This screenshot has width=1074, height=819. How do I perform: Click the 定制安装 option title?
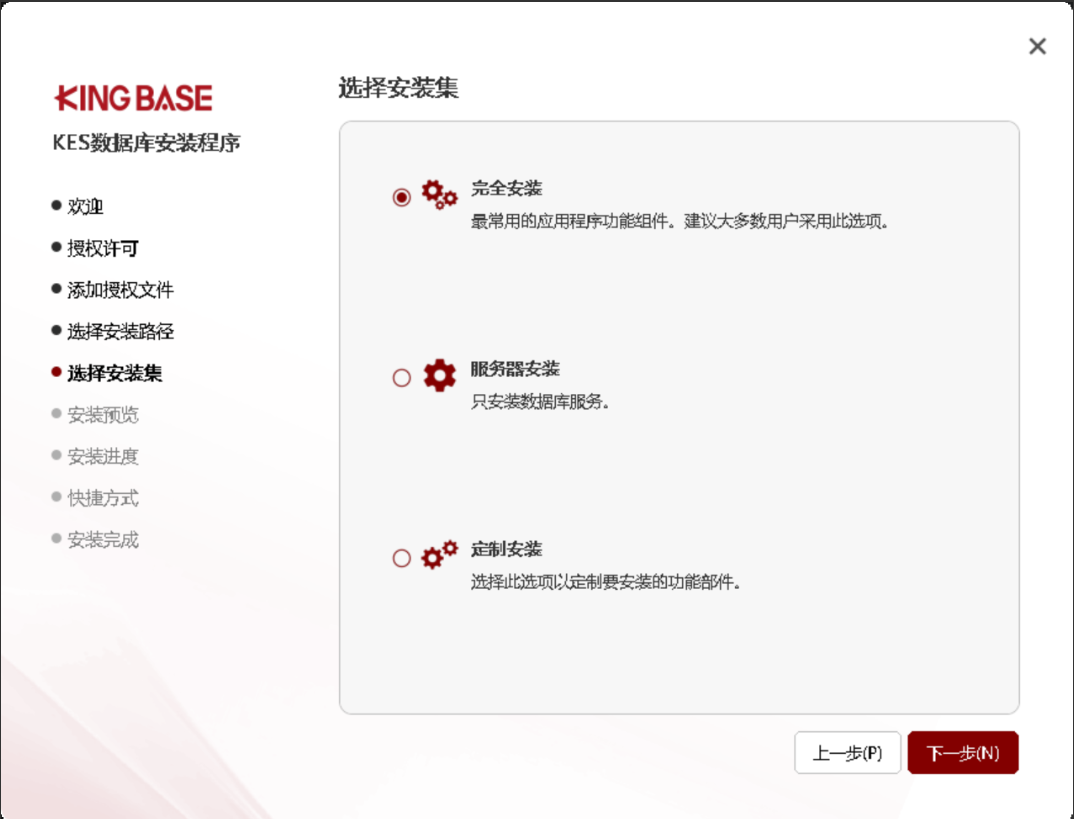[x=506, y=549]
